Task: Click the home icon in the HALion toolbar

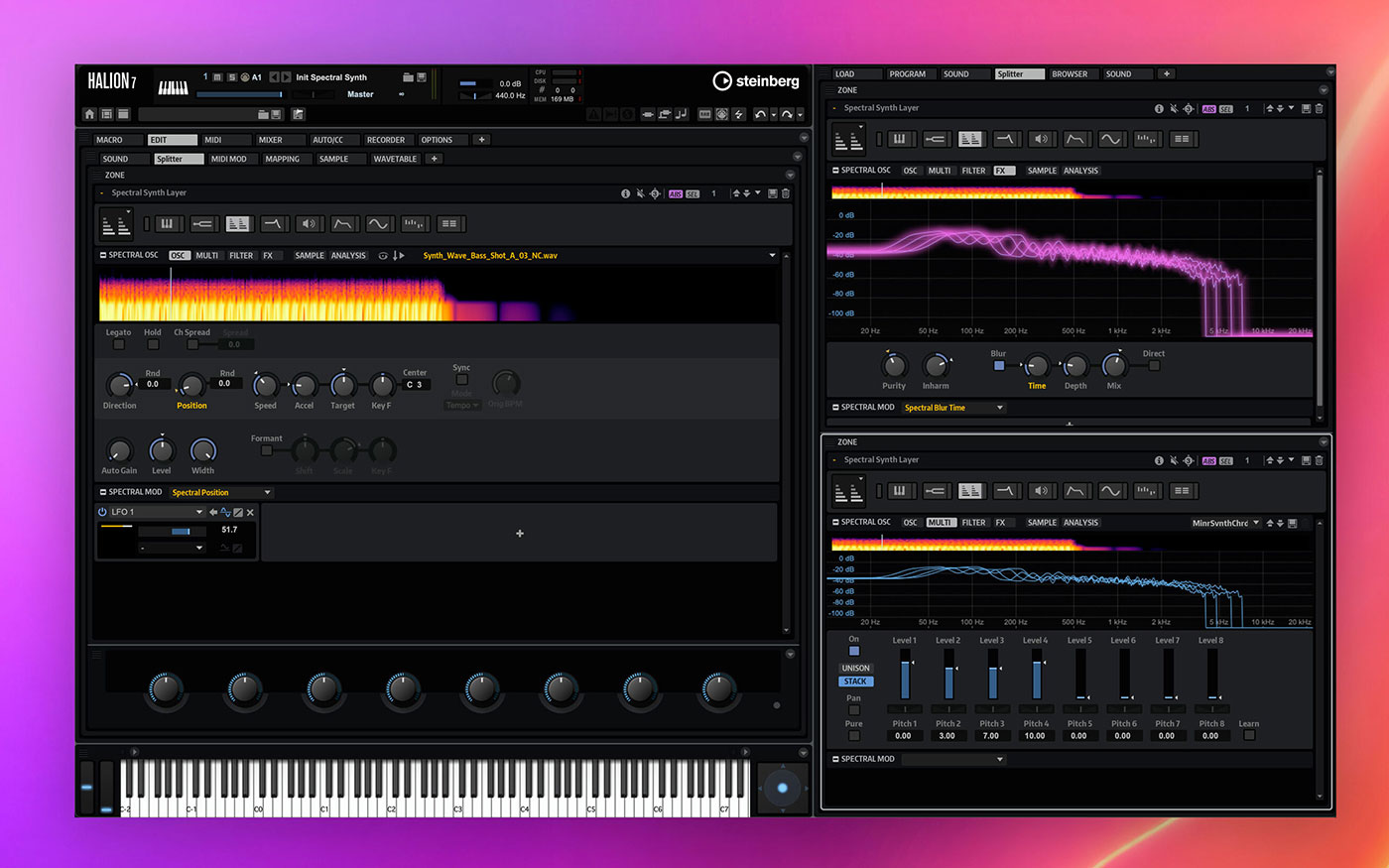Action: [x=90, y=115]
